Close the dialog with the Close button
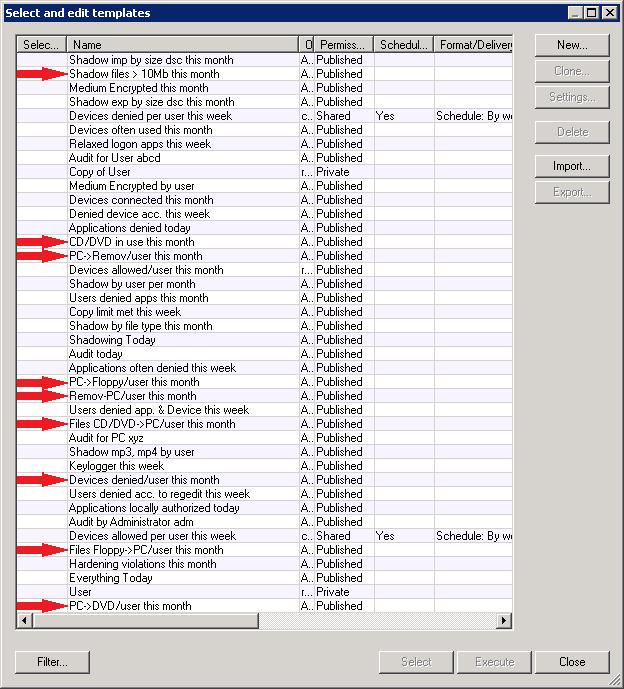The image size is (624, 689). tap(572, 662)
